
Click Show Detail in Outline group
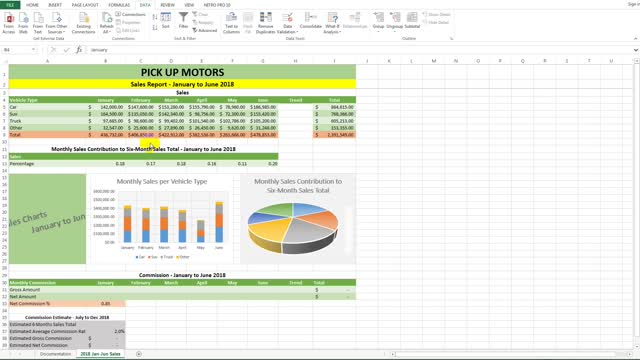(x=436, y=14)
